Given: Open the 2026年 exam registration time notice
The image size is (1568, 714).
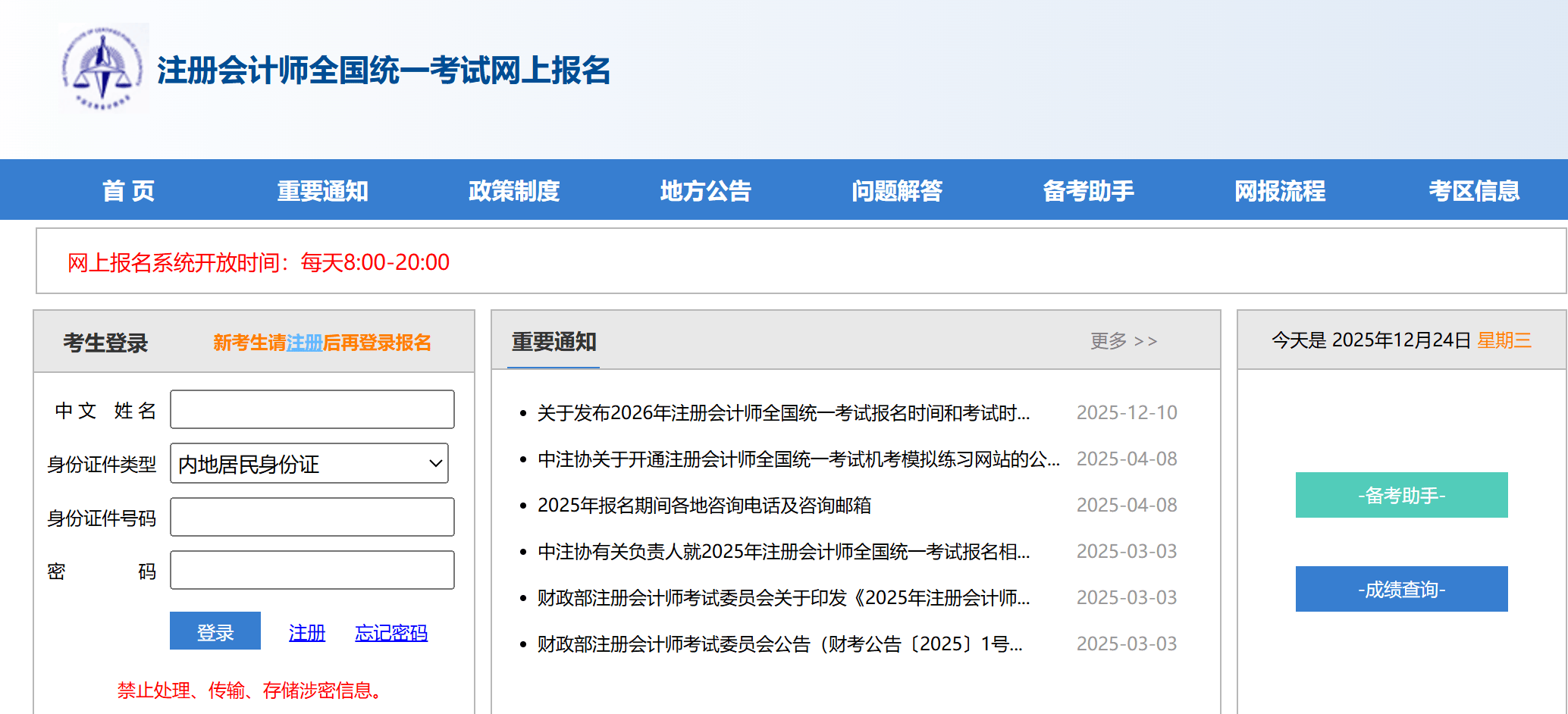Looking at the screenshot, I should [x=783, y=413].
